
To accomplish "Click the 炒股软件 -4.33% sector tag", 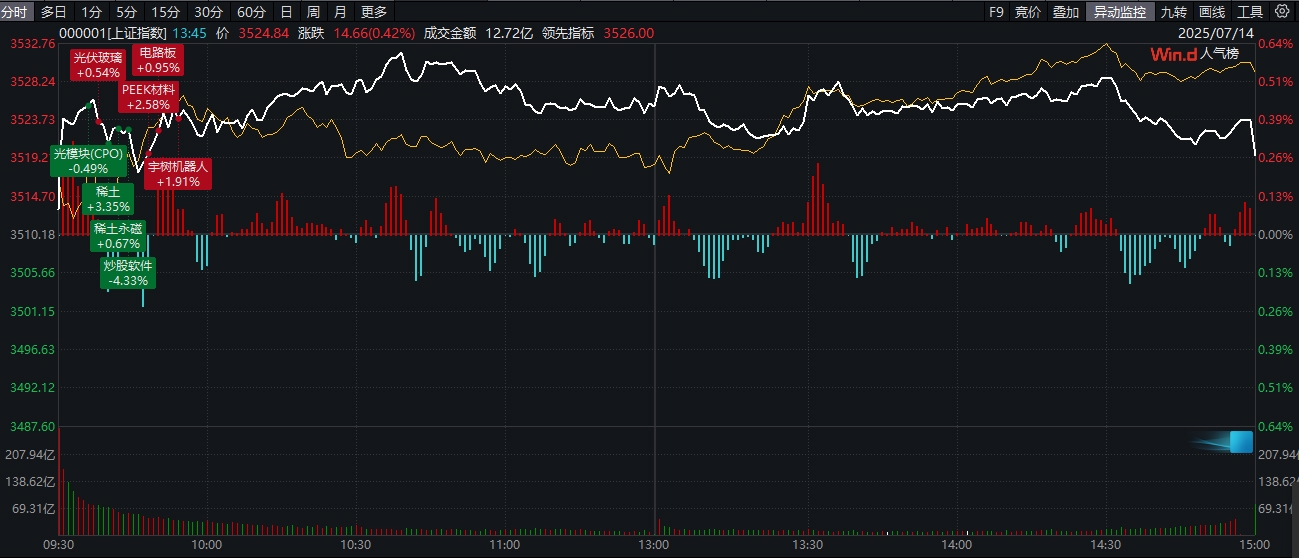I will point(128,273).
